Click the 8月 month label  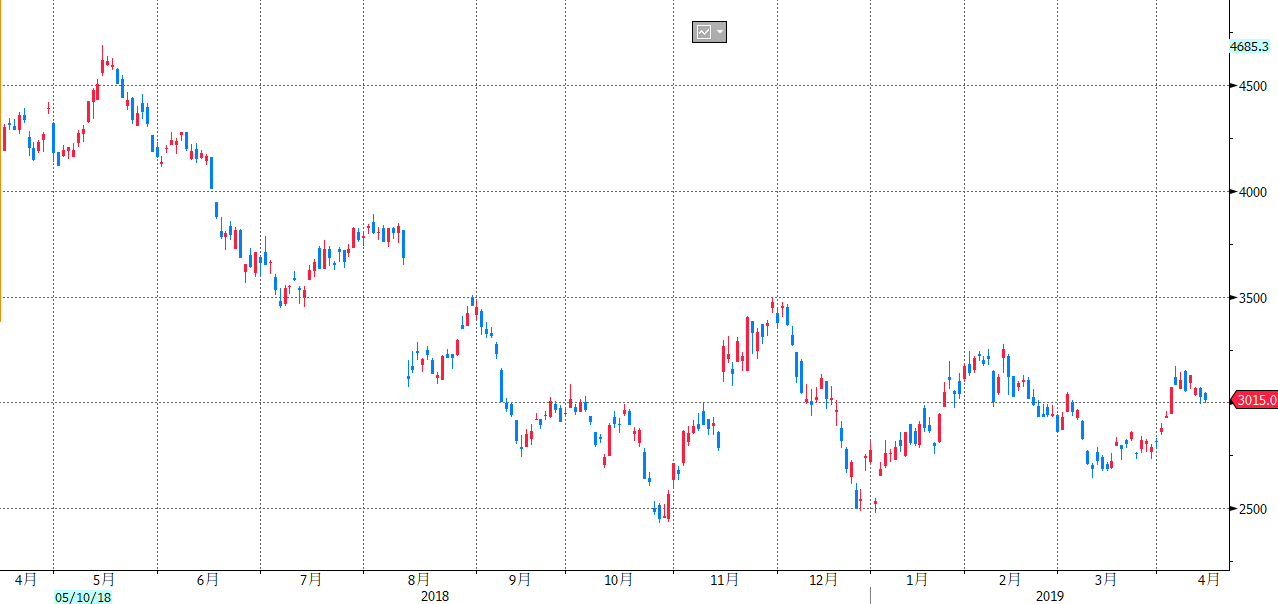click(420, 579)
